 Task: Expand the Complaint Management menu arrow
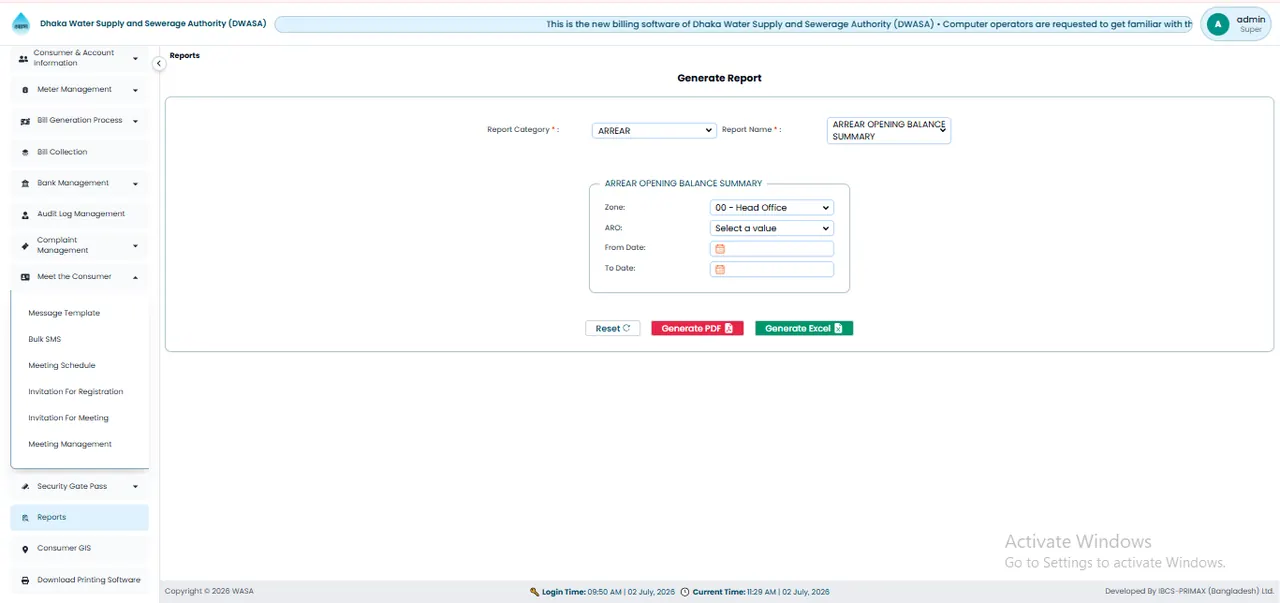(x=135, y=245)
